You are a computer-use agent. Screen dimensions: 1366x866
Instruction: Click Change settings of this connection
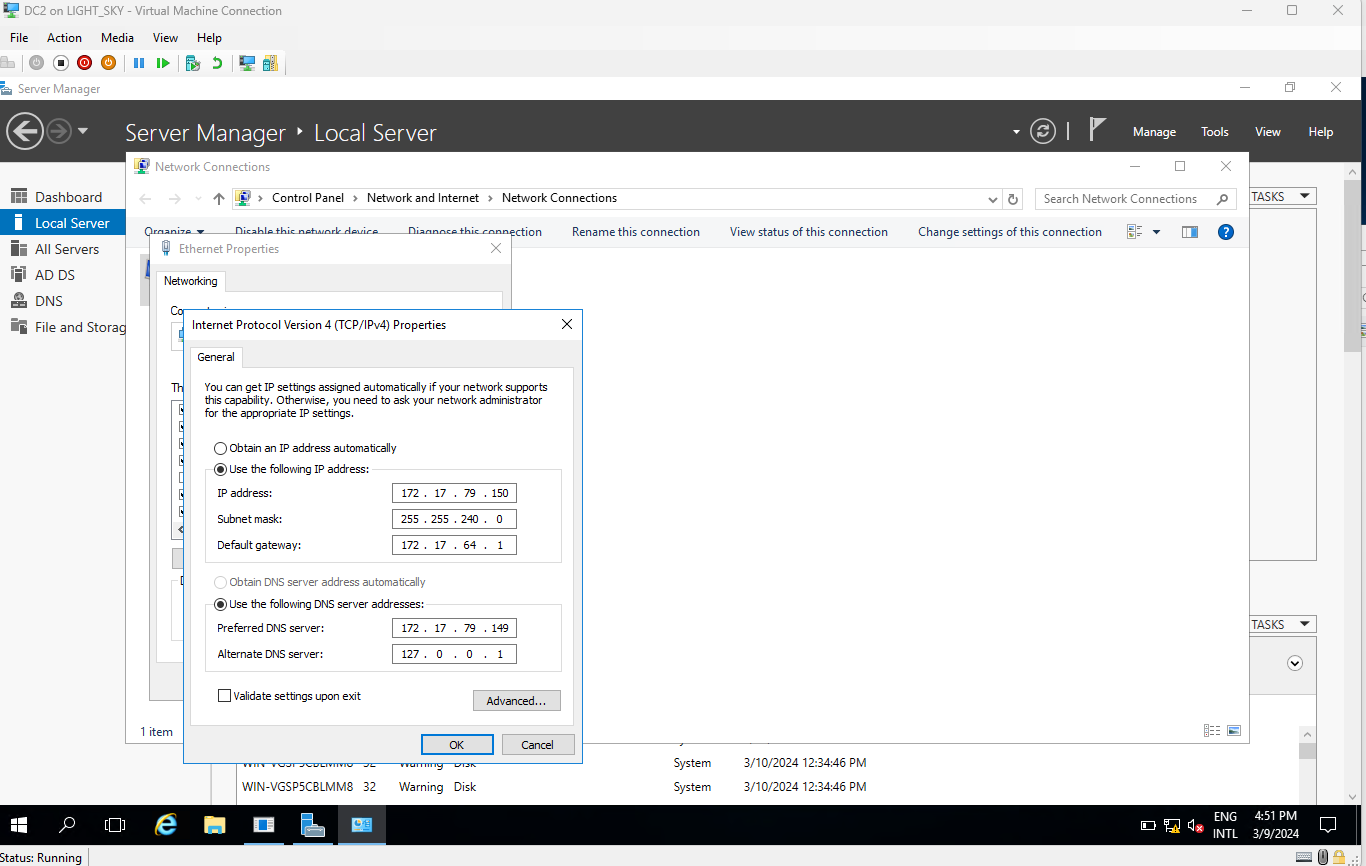tap(1010, 232)
